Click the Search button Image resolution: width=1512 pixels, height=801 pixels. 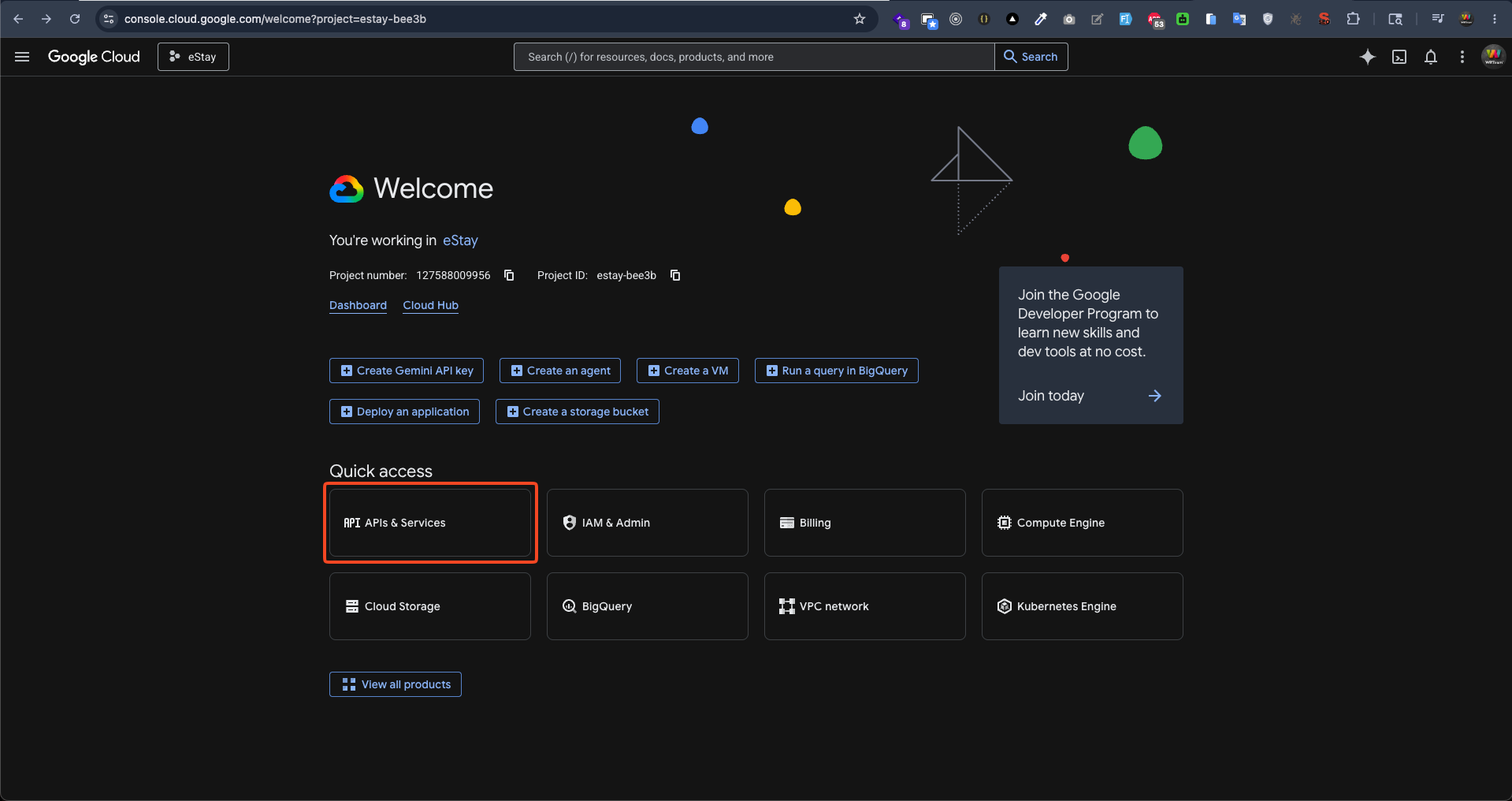coord(1031,57)
